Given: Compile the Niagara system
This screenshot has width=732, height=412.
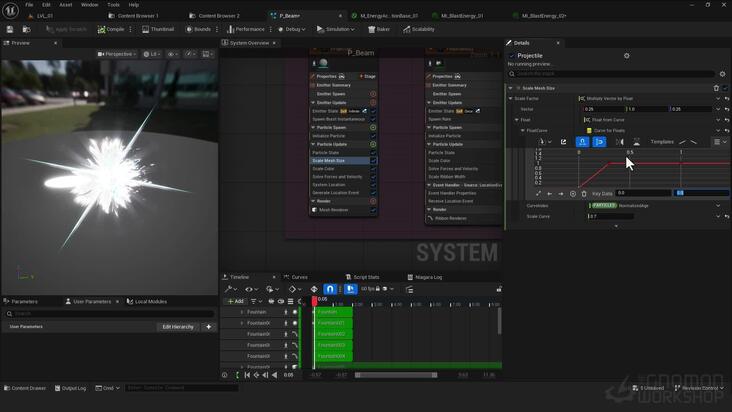Looking at the screenshot, I should pos(111,29).
